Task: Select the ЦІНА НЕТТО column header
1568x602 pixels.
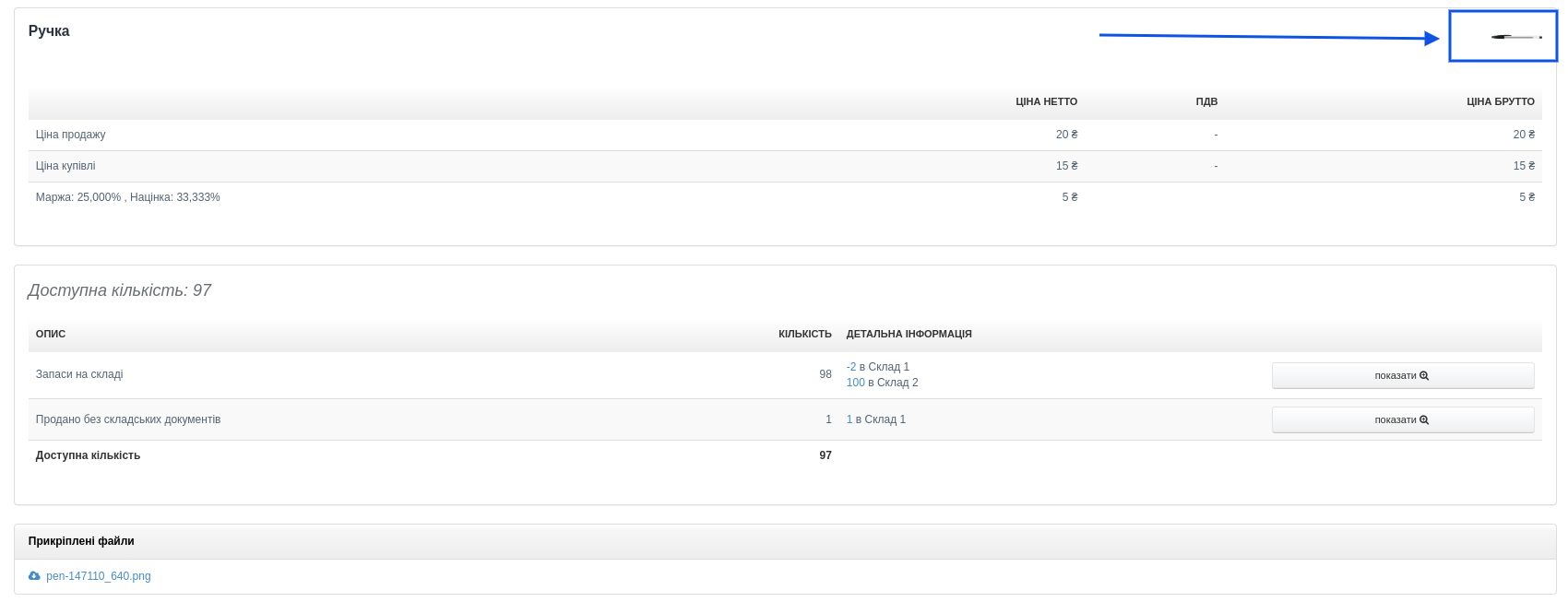Action: (1046, 101)
